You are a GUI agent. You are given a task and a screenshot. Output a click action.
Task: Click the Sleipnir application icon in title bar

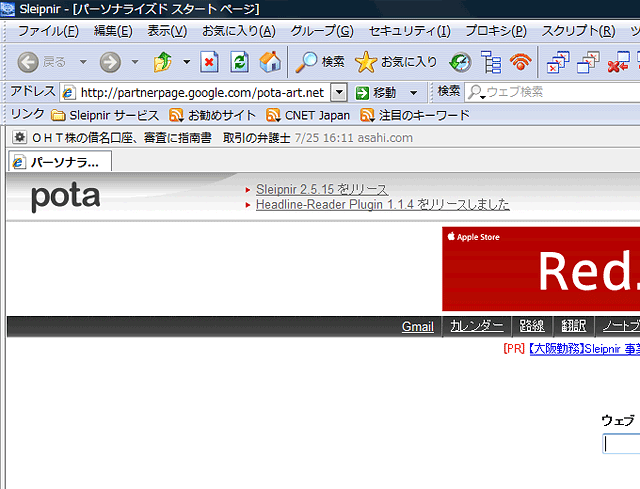coord(8,9)
